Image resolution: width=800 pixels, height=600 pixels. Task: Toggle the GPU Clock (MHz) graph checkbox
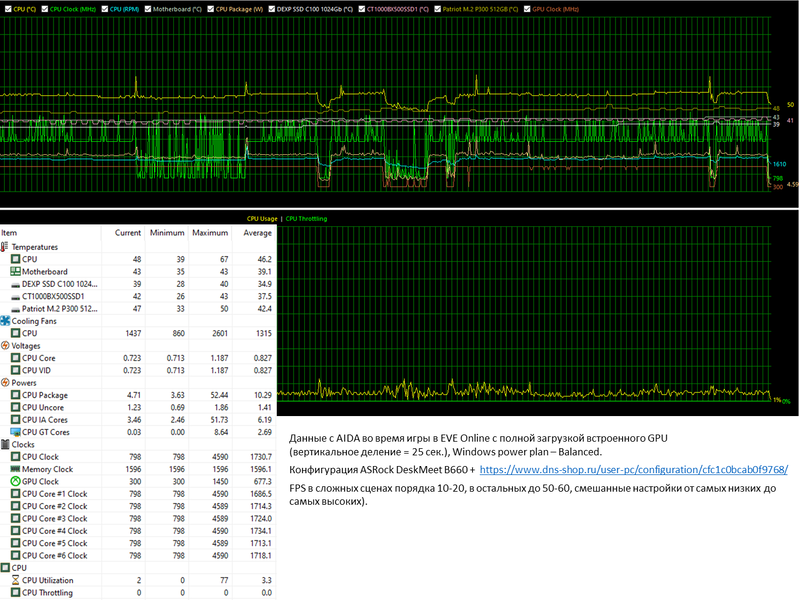point(527,9)
